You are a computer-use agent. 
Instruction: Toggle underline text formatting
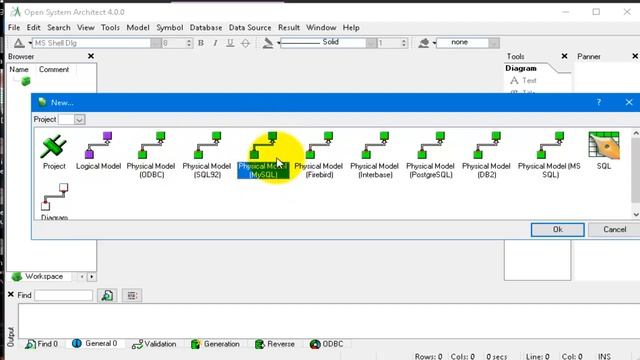pos(230,43)
